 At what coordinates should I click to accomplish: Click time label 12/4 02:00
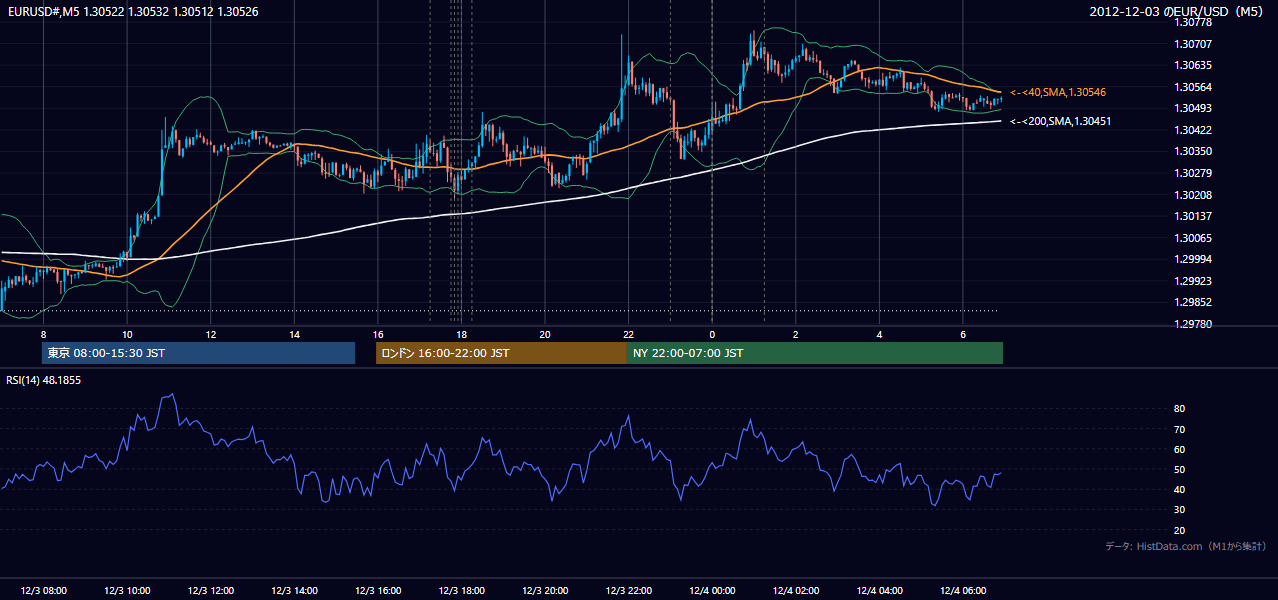[795, 591]
